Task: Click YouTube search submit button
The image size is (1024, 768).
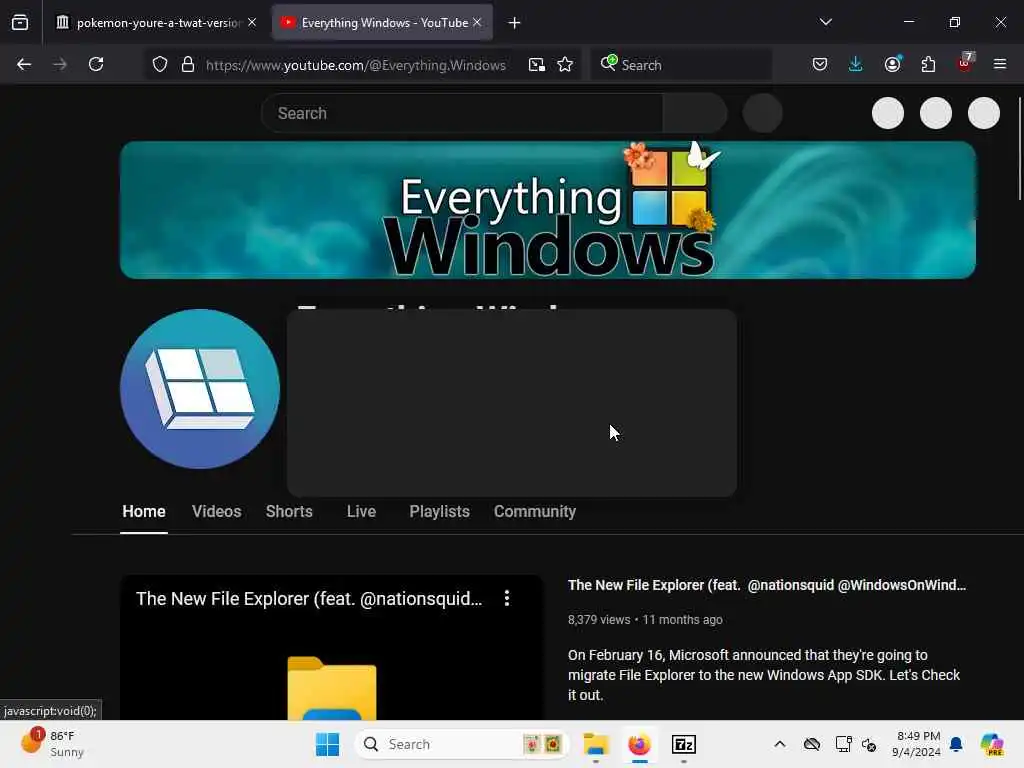Action: (695, 114)
